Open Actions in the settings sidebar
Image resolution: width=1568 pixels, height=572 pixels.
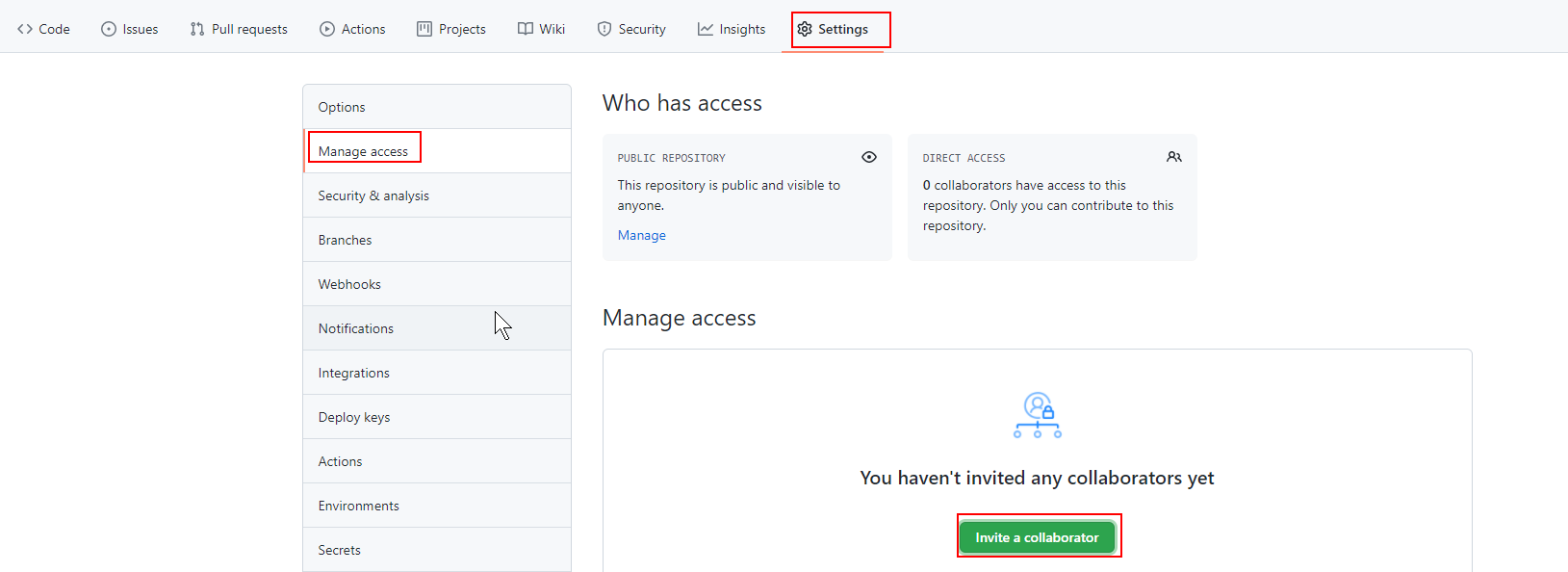(437, 461)
